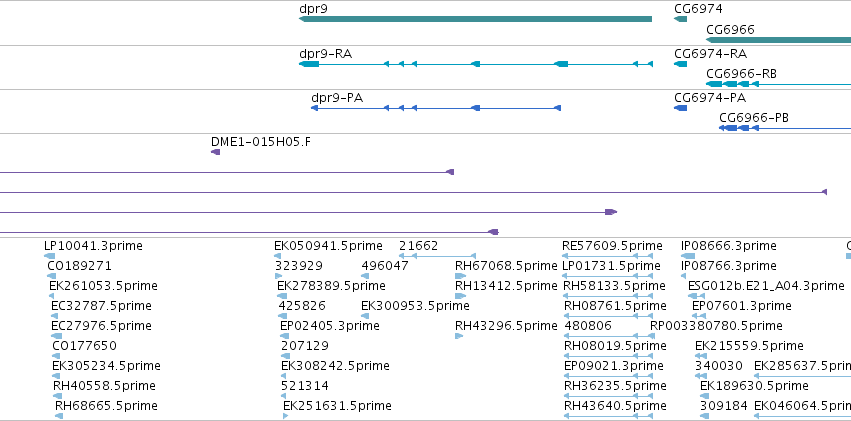851x421 pixels.
Task: Select the ESG012b.E21_A04.3prime feature label
Action: (x=766, y=286)
